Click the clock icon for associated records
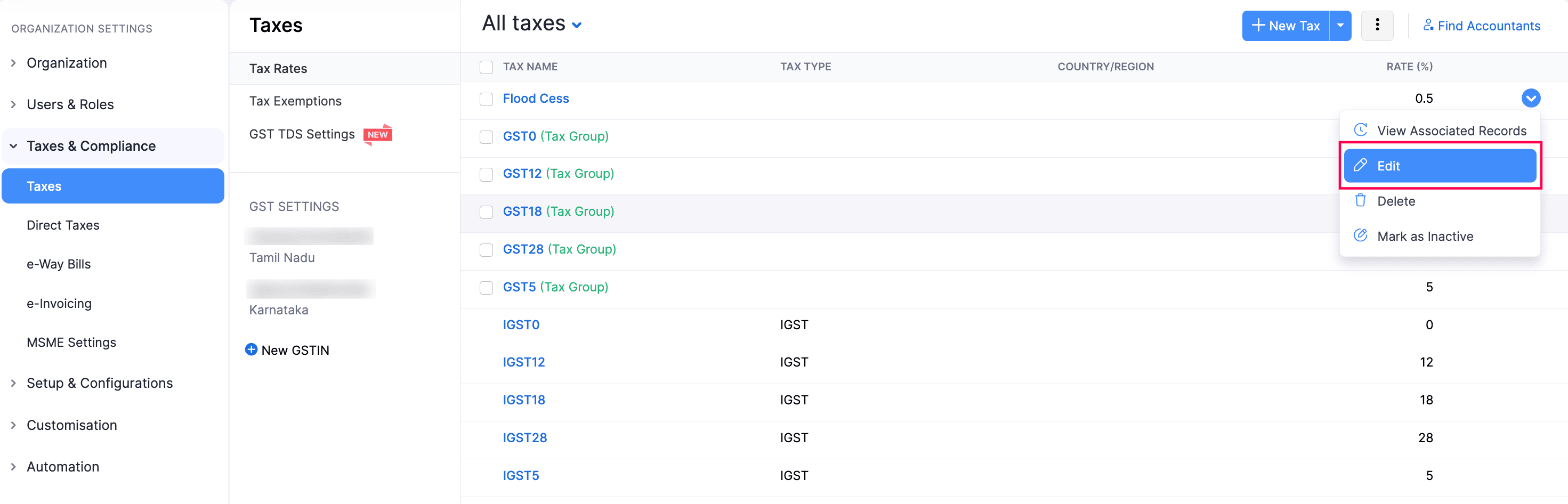The image size is (1568, 504). click(1360, 130)
